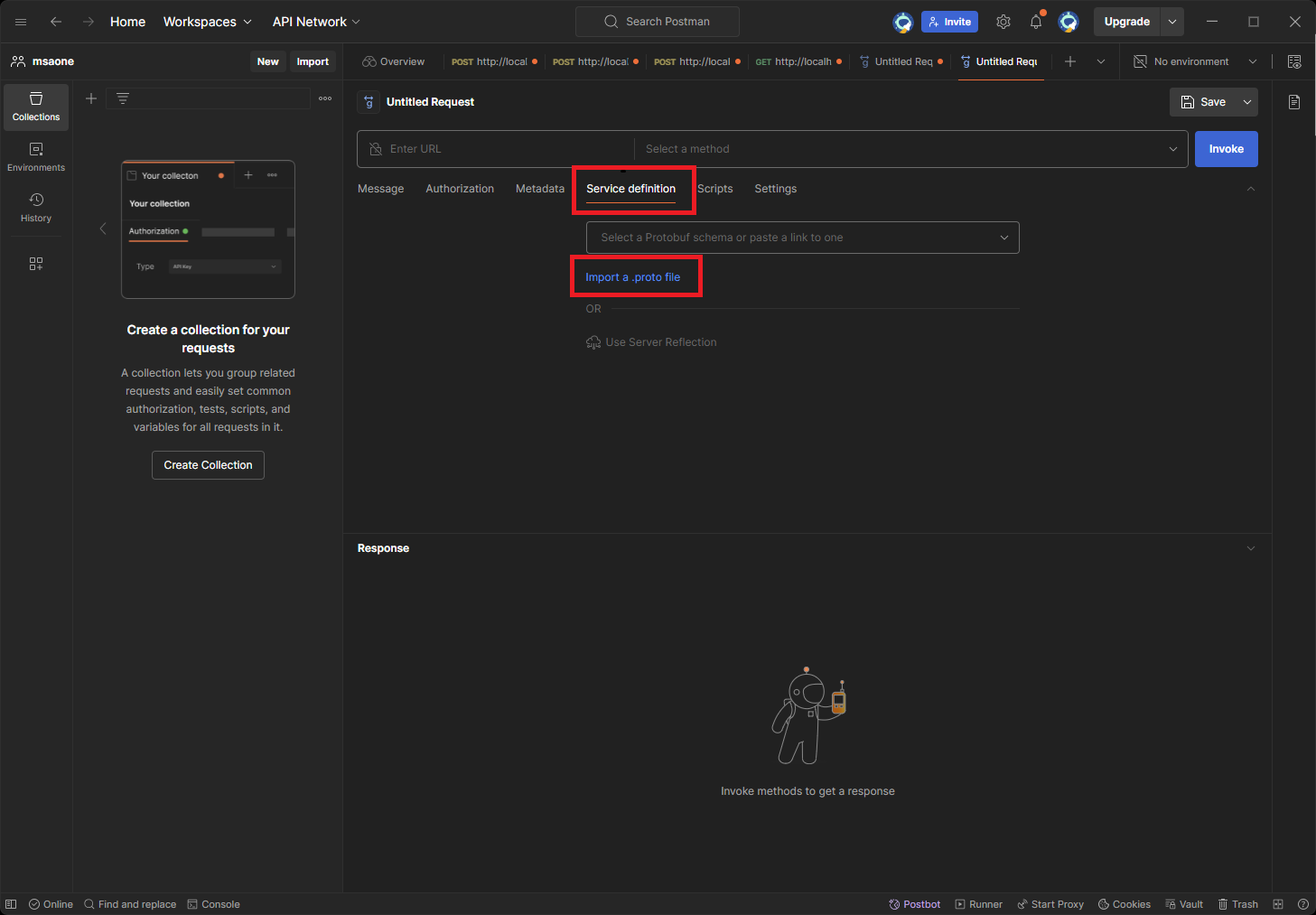Open the notifications bell

[1036, 22]
